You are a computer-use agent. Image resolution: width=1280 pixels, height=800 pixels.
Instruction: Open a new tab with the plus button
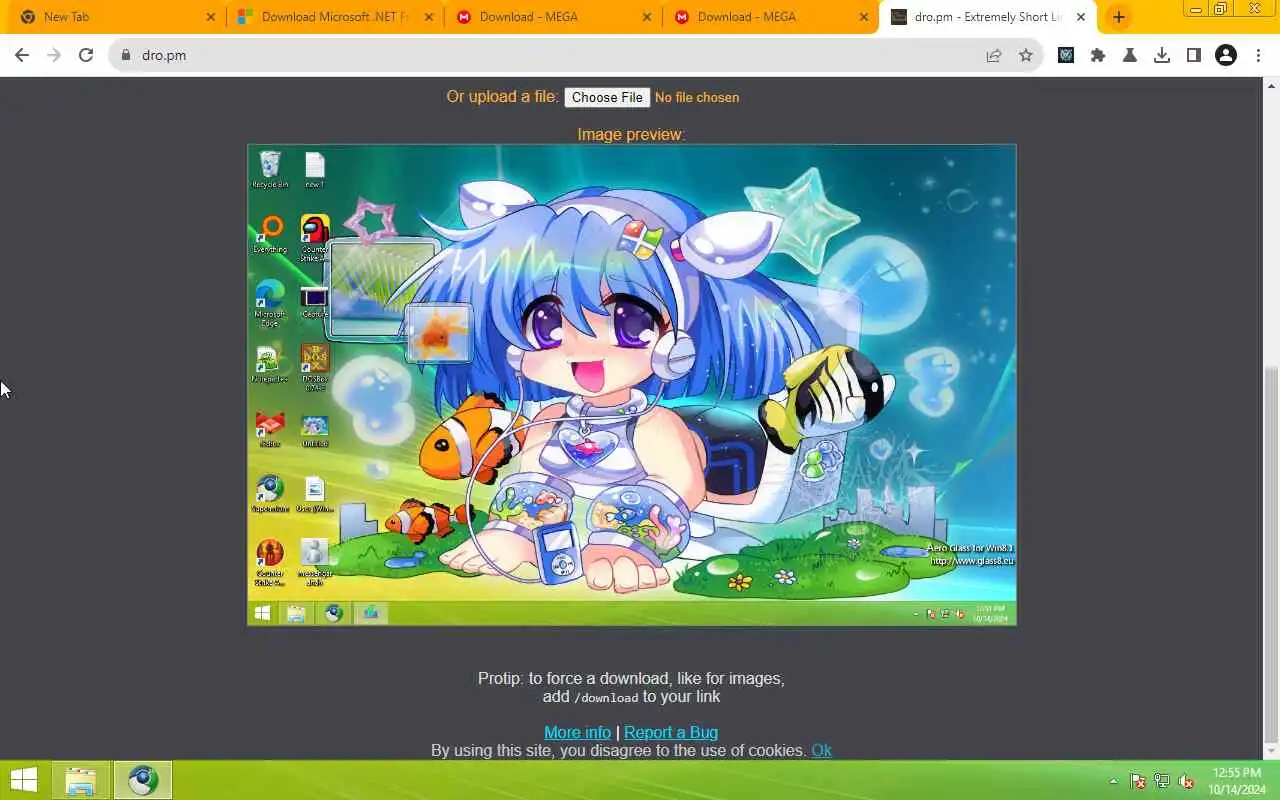click(1118, 17)
